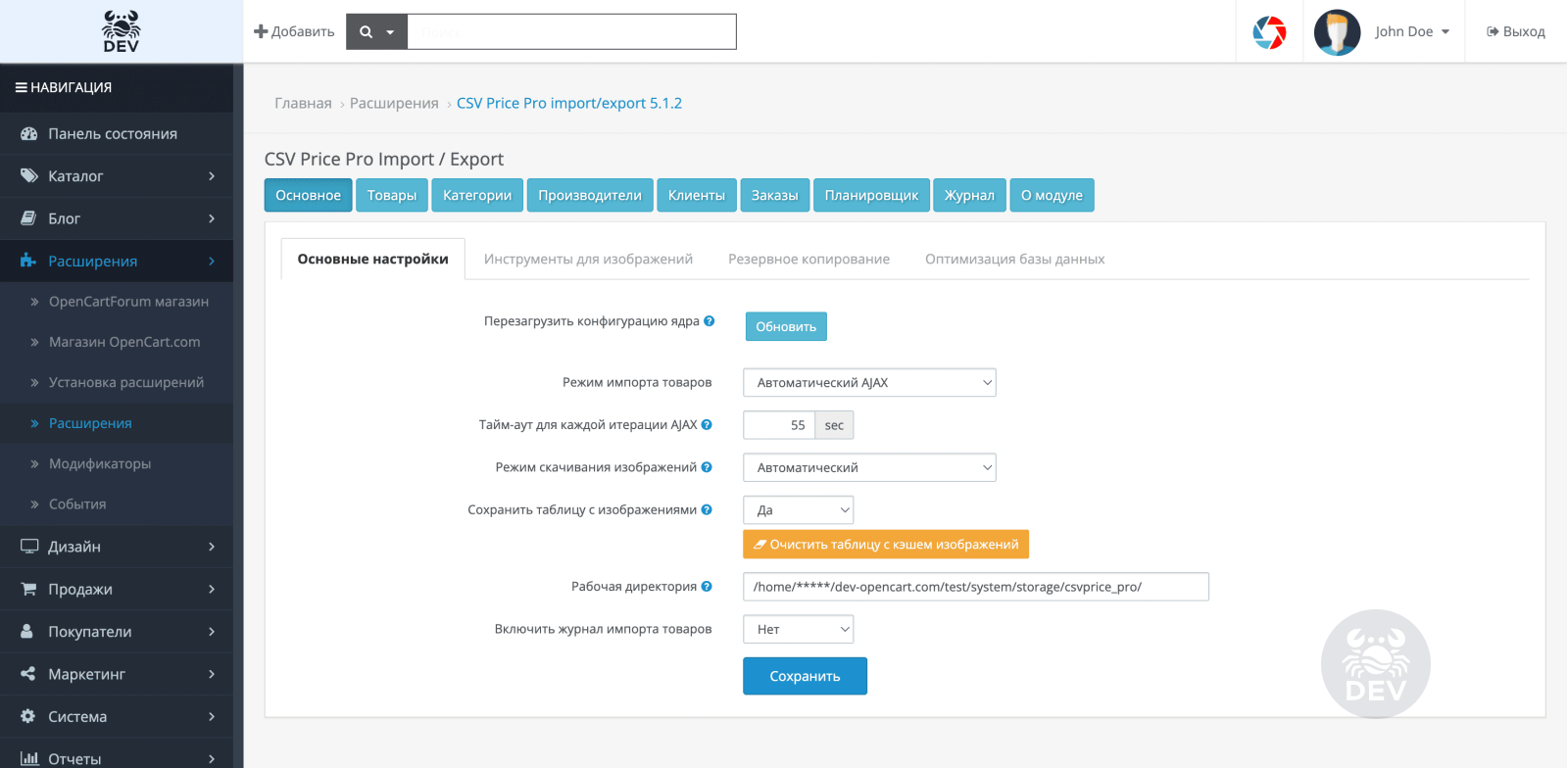
Task: Click the crab DEV logo in header
Action: [x=121, y=31]
